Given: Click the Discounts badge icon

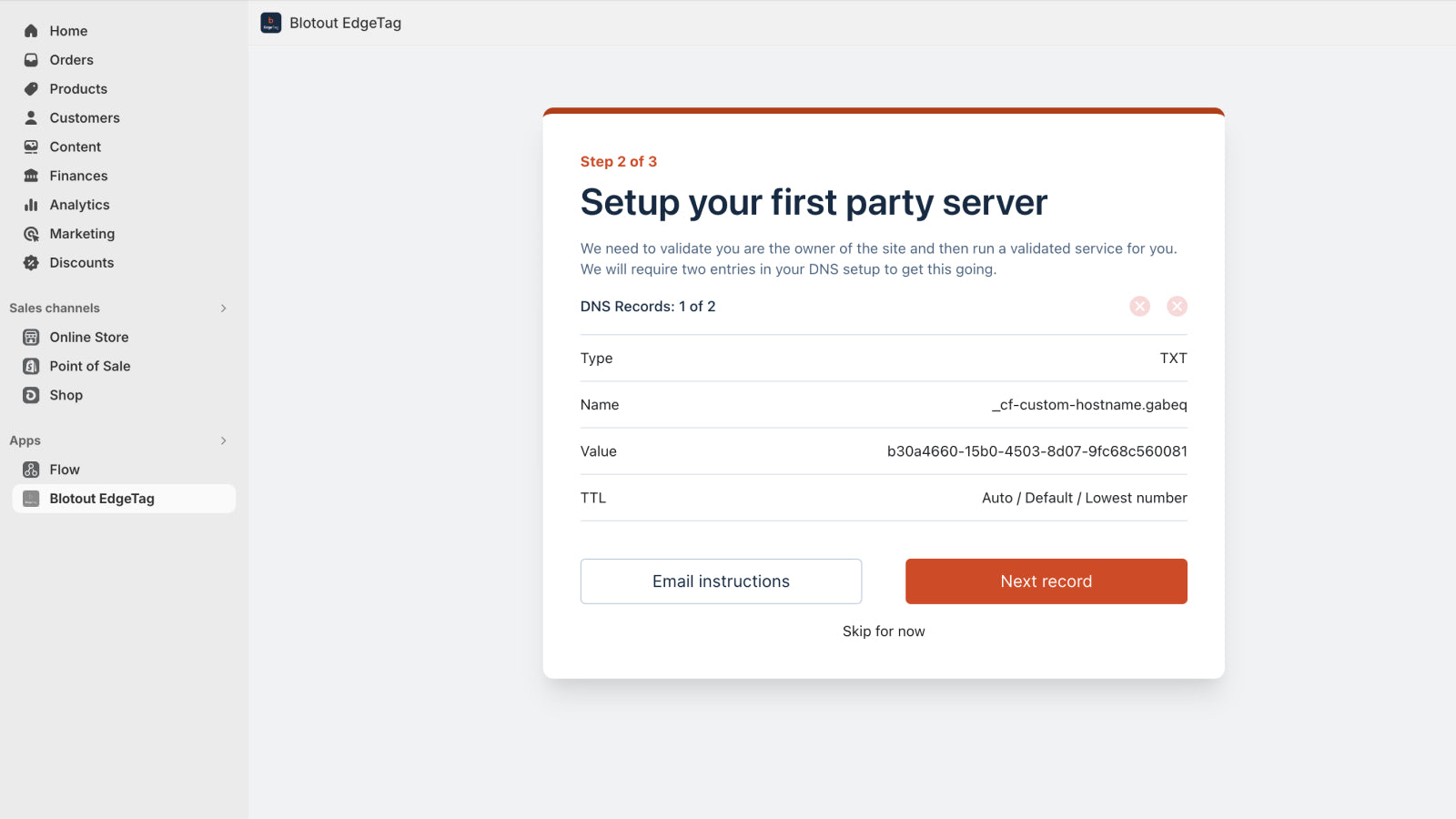Looking at the screenshot, I should click(x=31, y=263).
